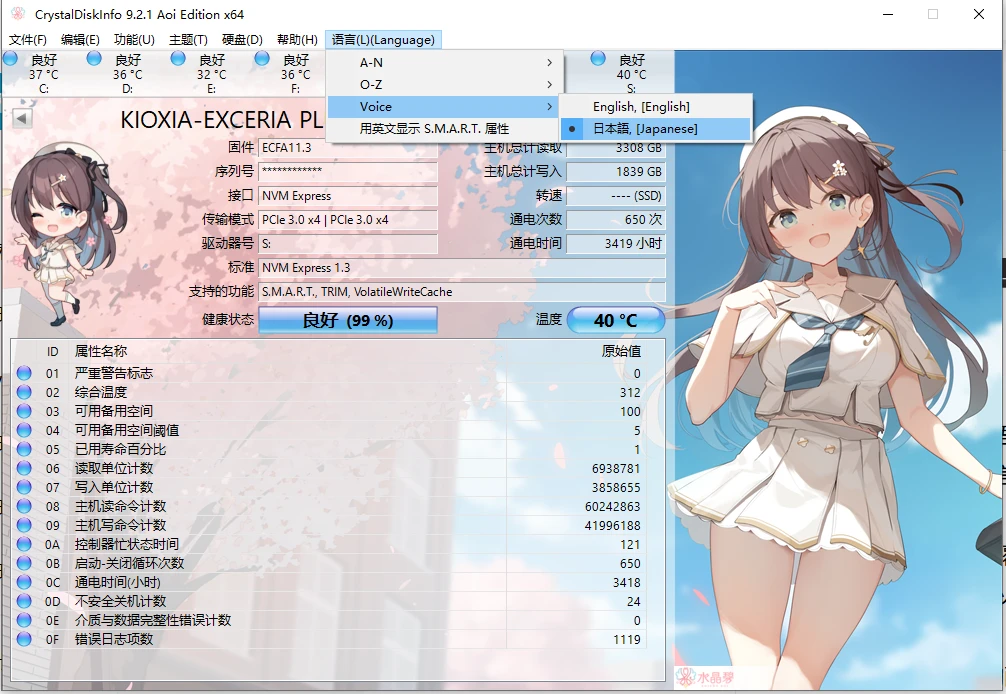Viewport: 1006px width, 694px height.
Task: Click the 属性名称 column header
Action: pyautogui.click(x=101, y=351)
